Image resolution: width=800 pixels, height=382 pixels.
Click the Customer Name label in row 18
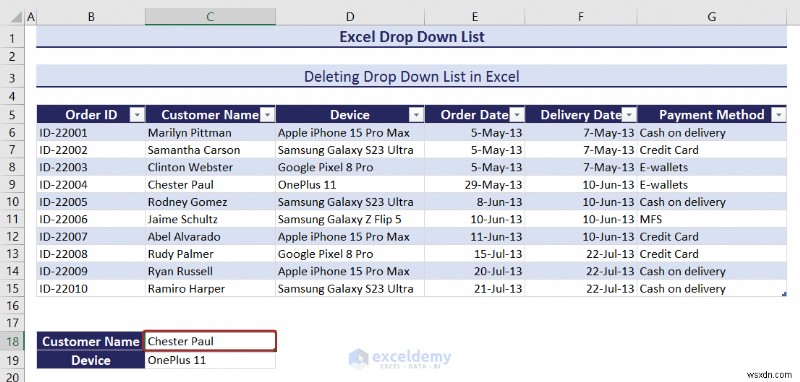click(x=91, y=341)
